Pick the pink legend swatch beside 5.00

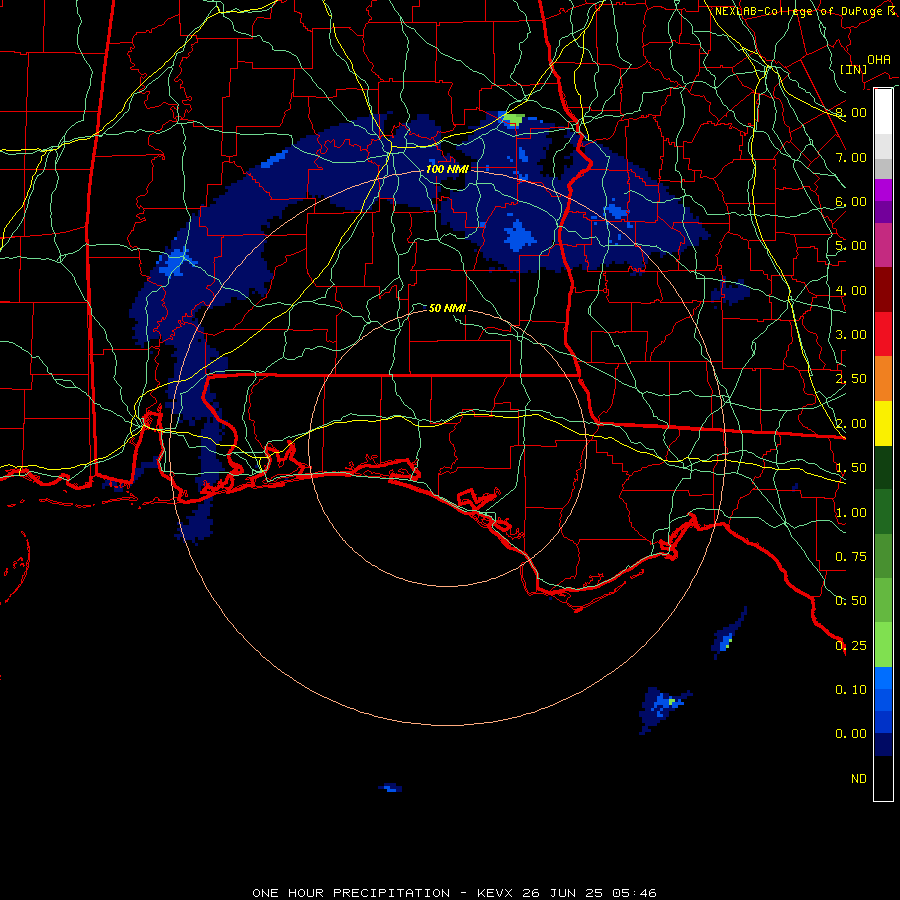coord(883,245)
